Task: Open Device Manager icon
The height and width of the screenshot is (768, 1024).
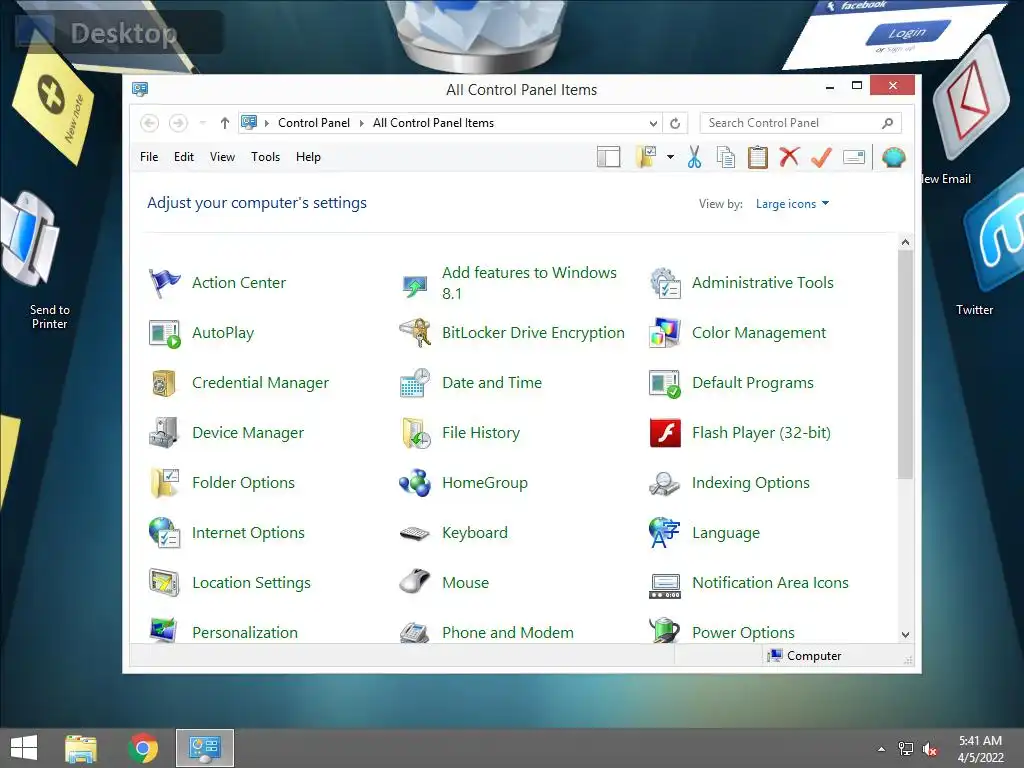Action: [x=164, y=433]
